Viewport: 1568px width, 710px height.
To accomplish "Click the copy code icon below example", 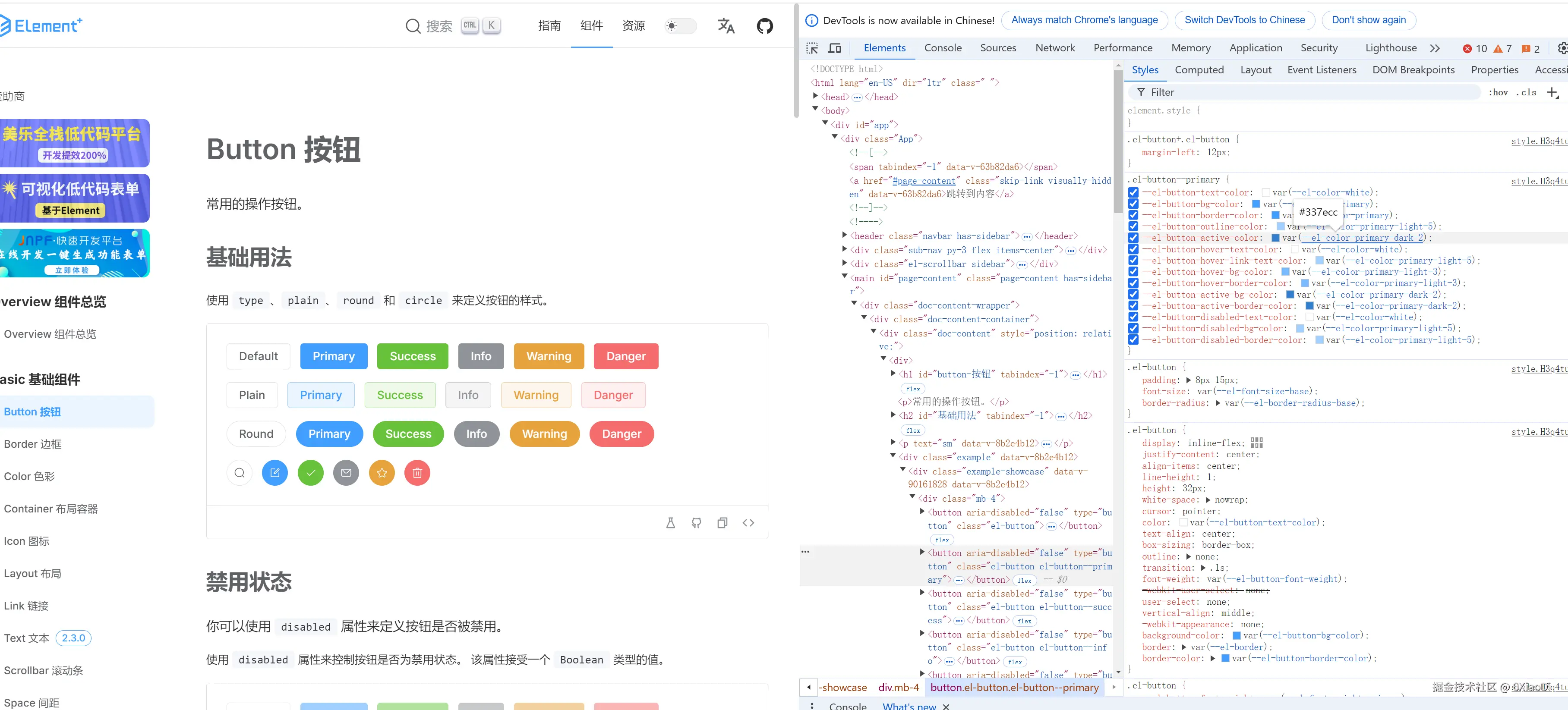I will (722, 523).
